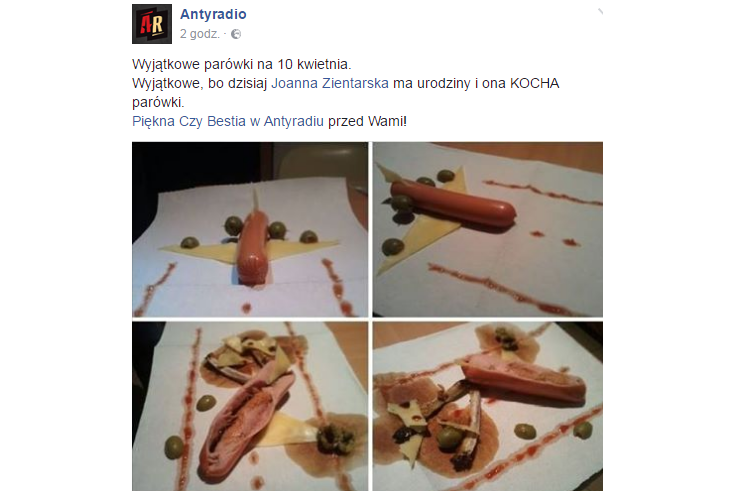
Task: Visit Joanna Zientarska's tagged profile
Action: (x=330, y=83)
